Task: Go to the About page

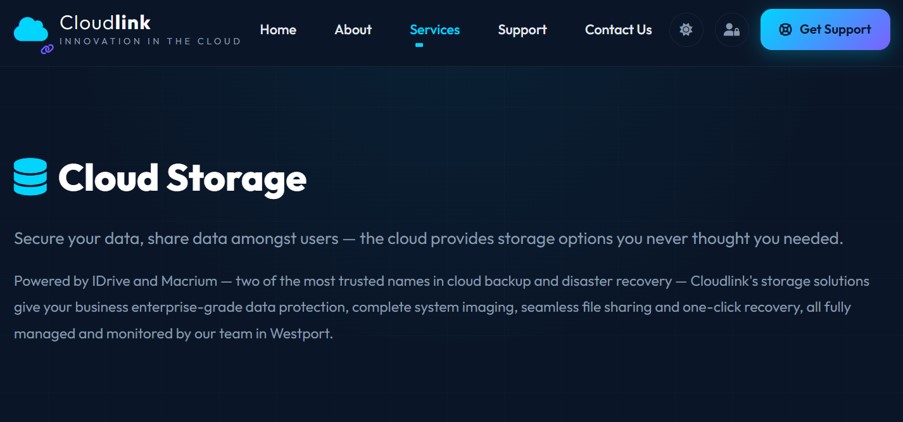Action: (x=353, y=29)
